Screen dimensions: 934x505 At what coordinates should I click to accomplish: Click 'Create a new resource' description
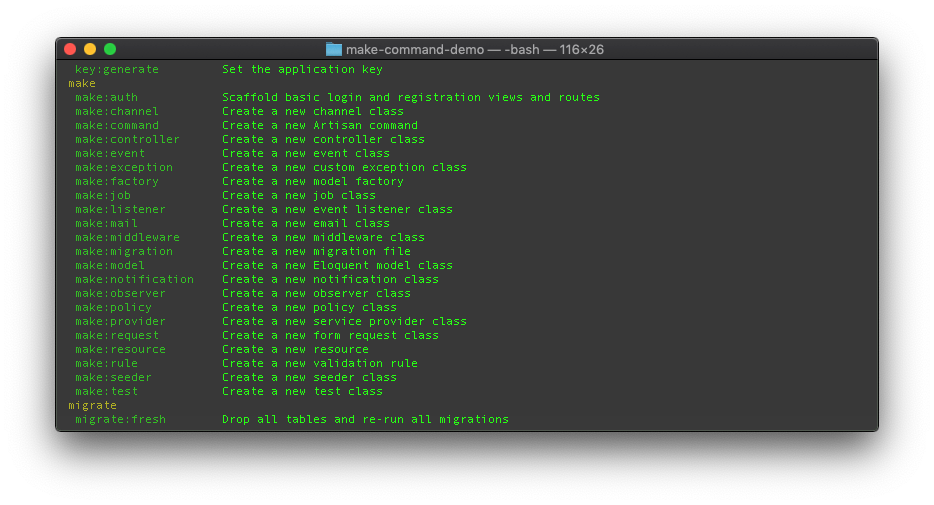[295, 349]
